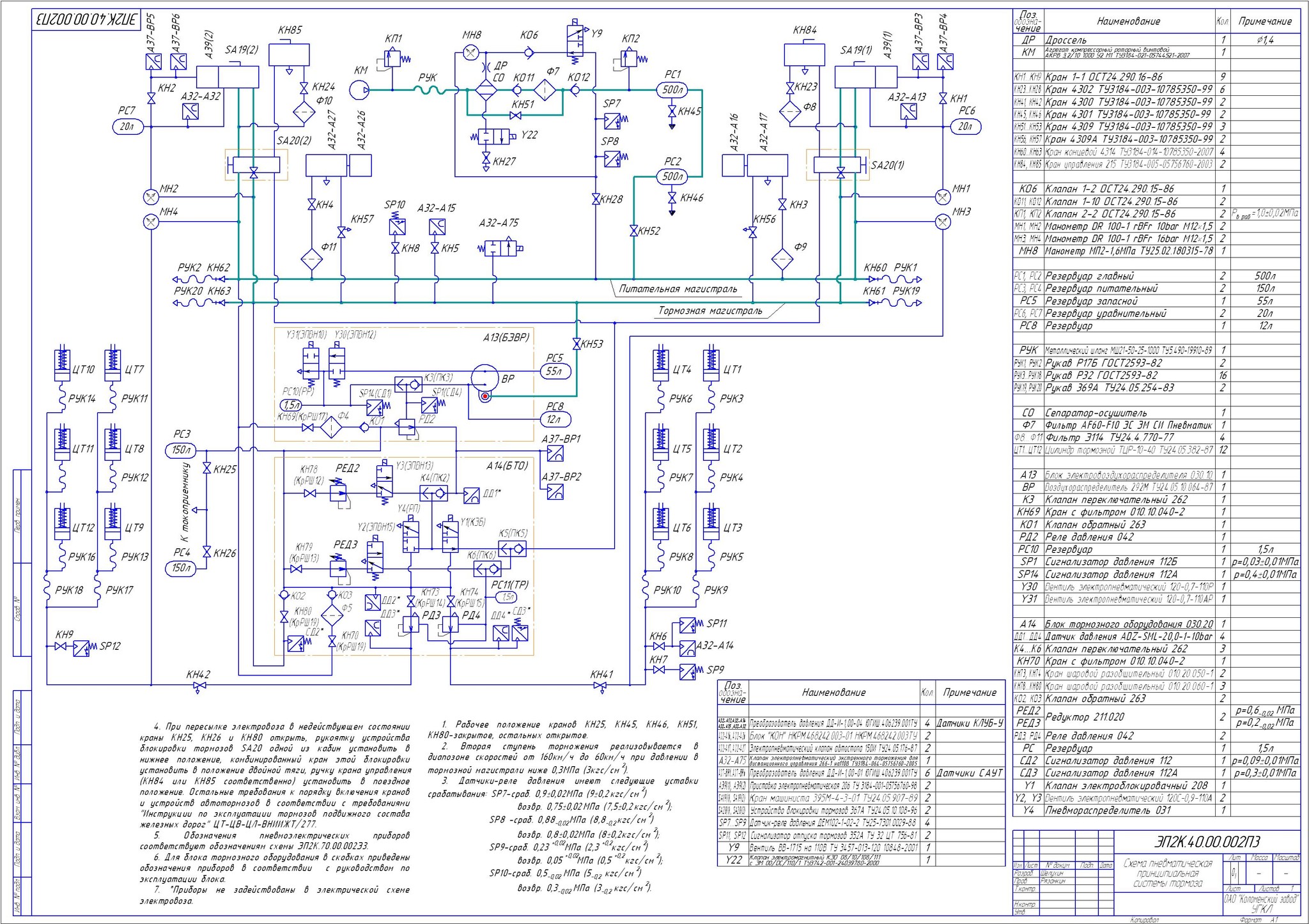Click the КН27 valve symbol
Viewport: 1309px width, 924px height.
click(x=486, y=159)
